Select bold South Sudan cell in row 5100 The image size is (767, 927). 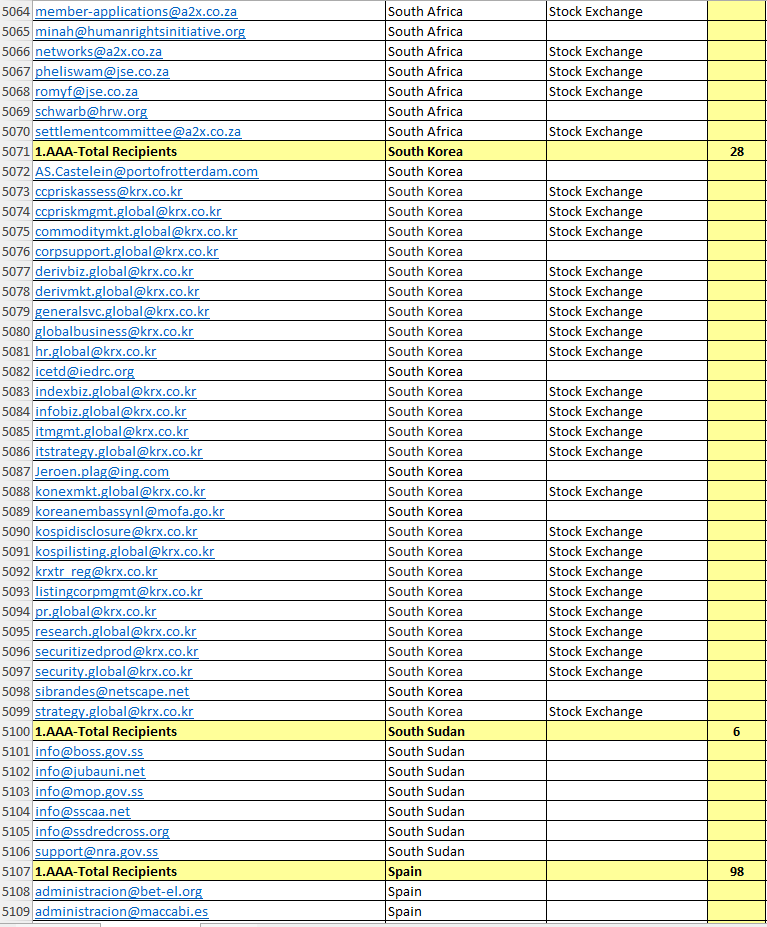(x=466, y=732)
